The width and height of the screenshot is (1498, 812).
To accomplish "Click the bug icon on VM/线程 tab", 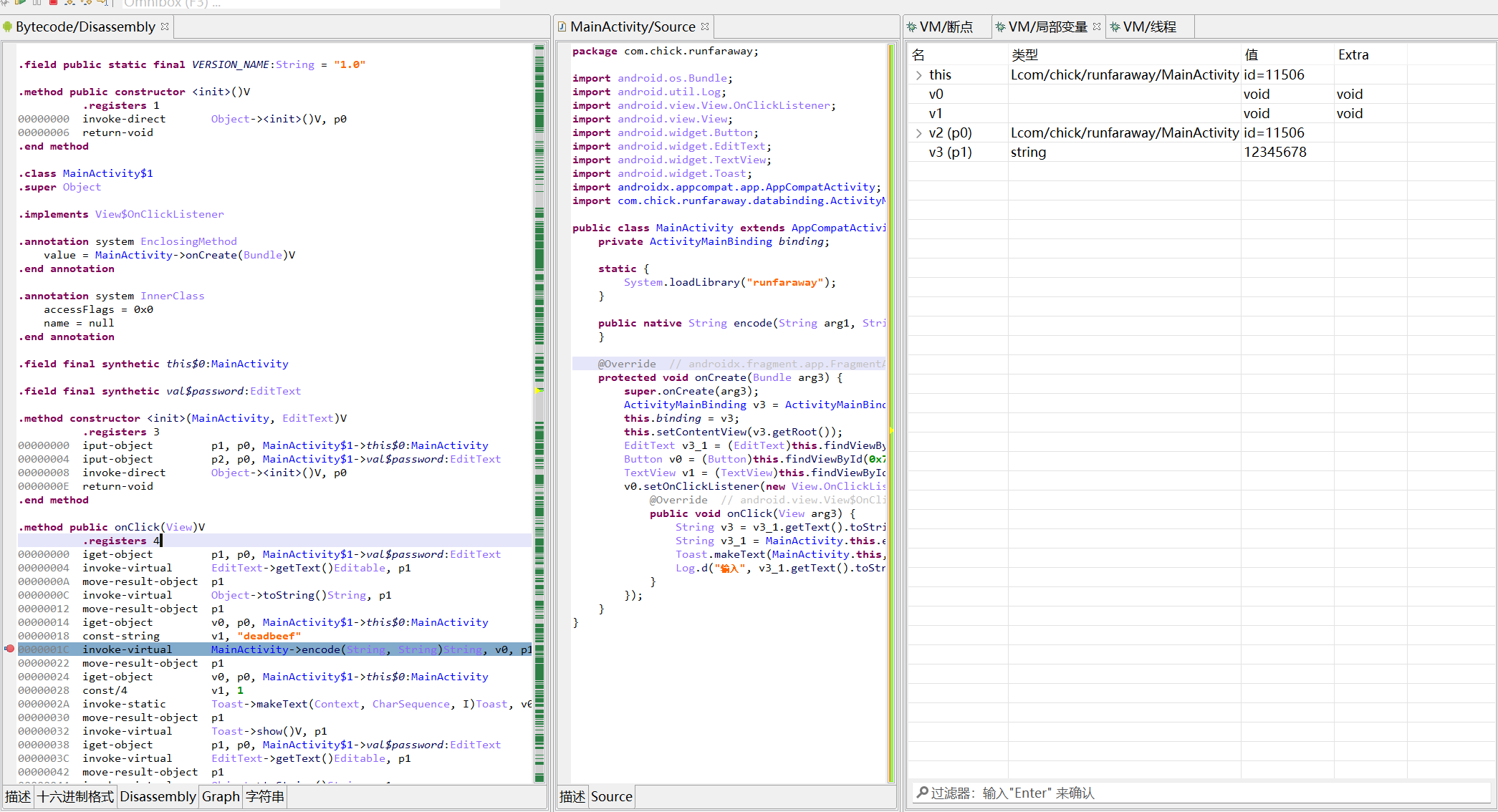I will click(x=1115, y=27).
